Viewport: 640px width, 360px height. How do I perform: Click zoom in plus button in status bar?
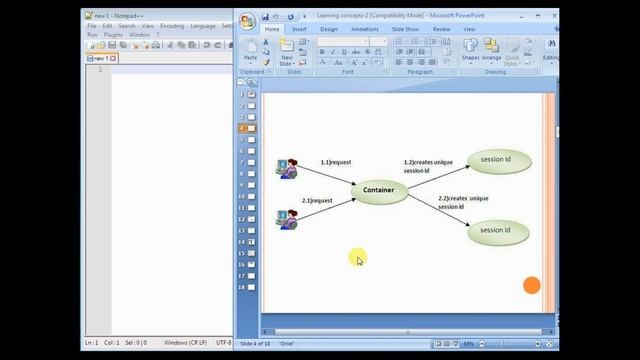point(538,344)
